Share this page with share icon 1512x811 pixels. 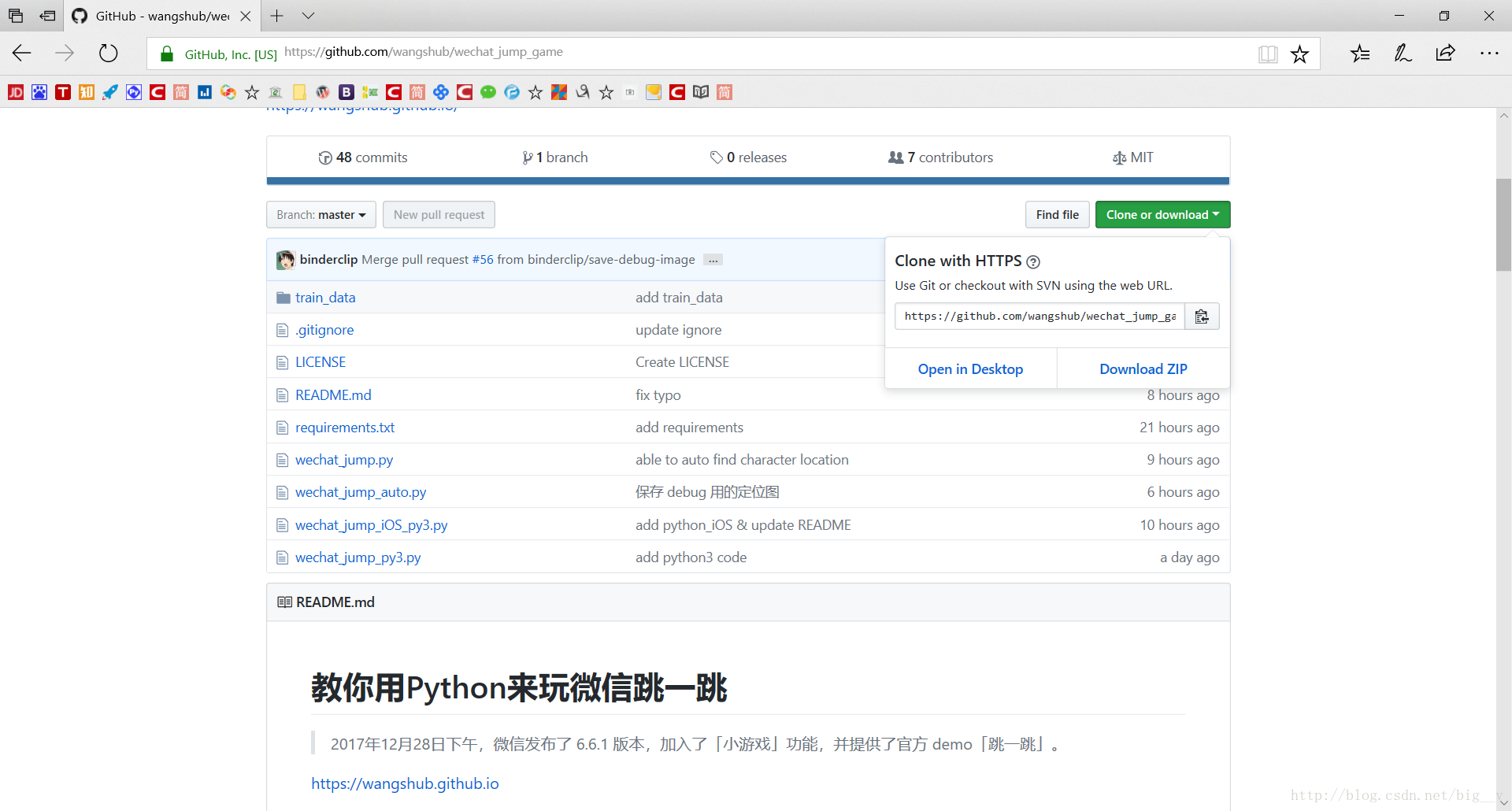pyautogui.click(x=1445, y=54)
